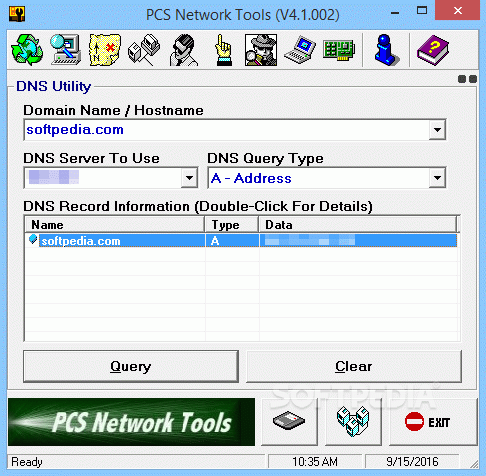Open the green network card tool

(339, 50)
